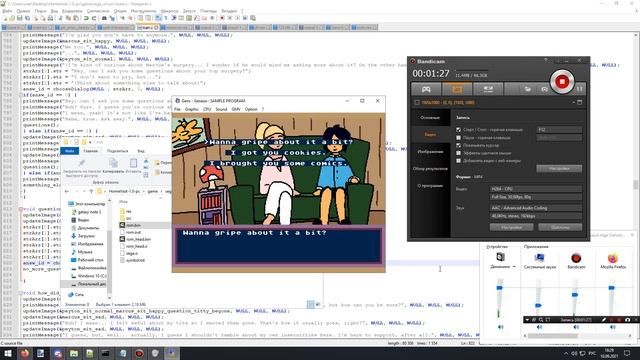Open the Image tab in Bandicam sidebar
The width and height of the screenshot is (640, 360).
pyautogui.click(x=430, y=151)
